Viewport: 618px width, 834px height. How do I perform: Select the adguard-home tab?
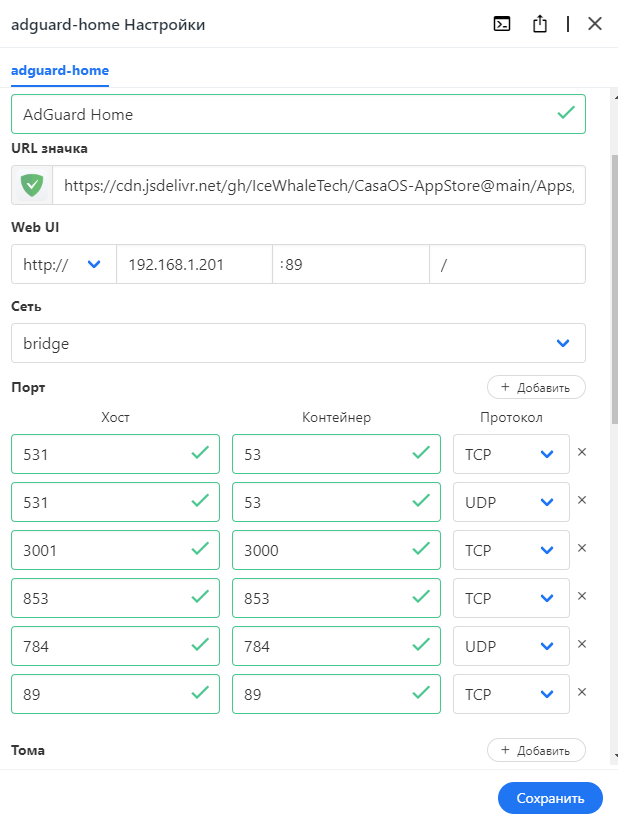point(60,71)
